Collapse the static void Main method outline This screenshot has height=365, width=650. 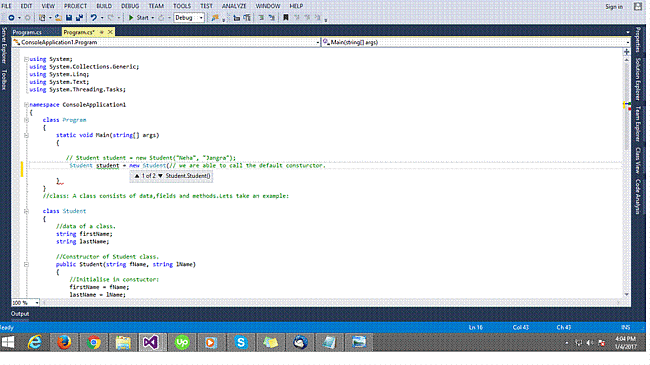tap(26, 135)
